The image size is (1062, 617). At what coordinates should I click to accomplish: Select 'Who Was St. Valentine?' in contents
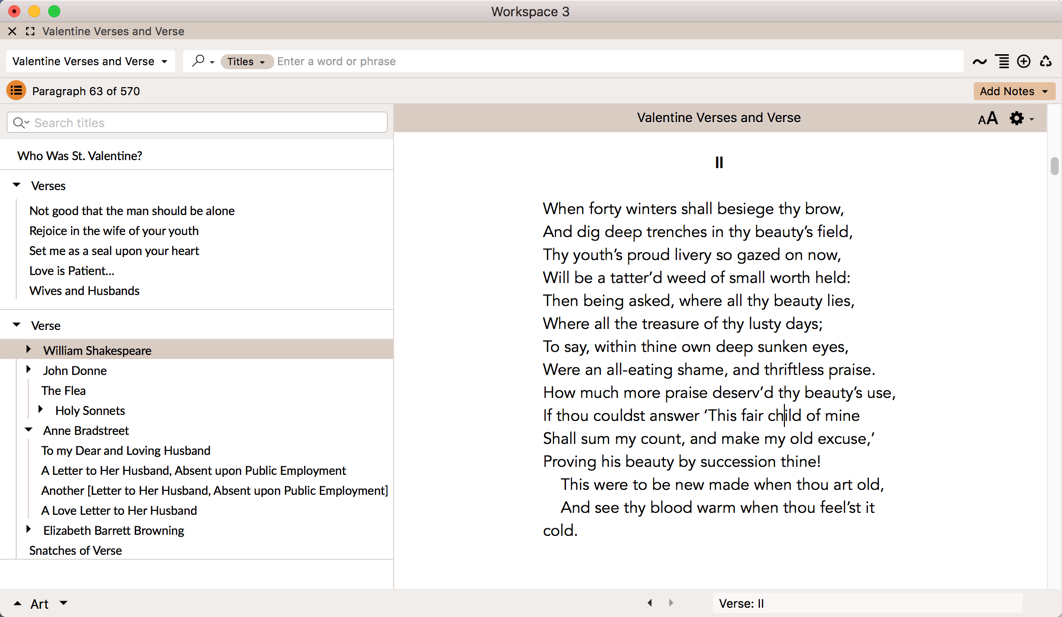point(80,156)
